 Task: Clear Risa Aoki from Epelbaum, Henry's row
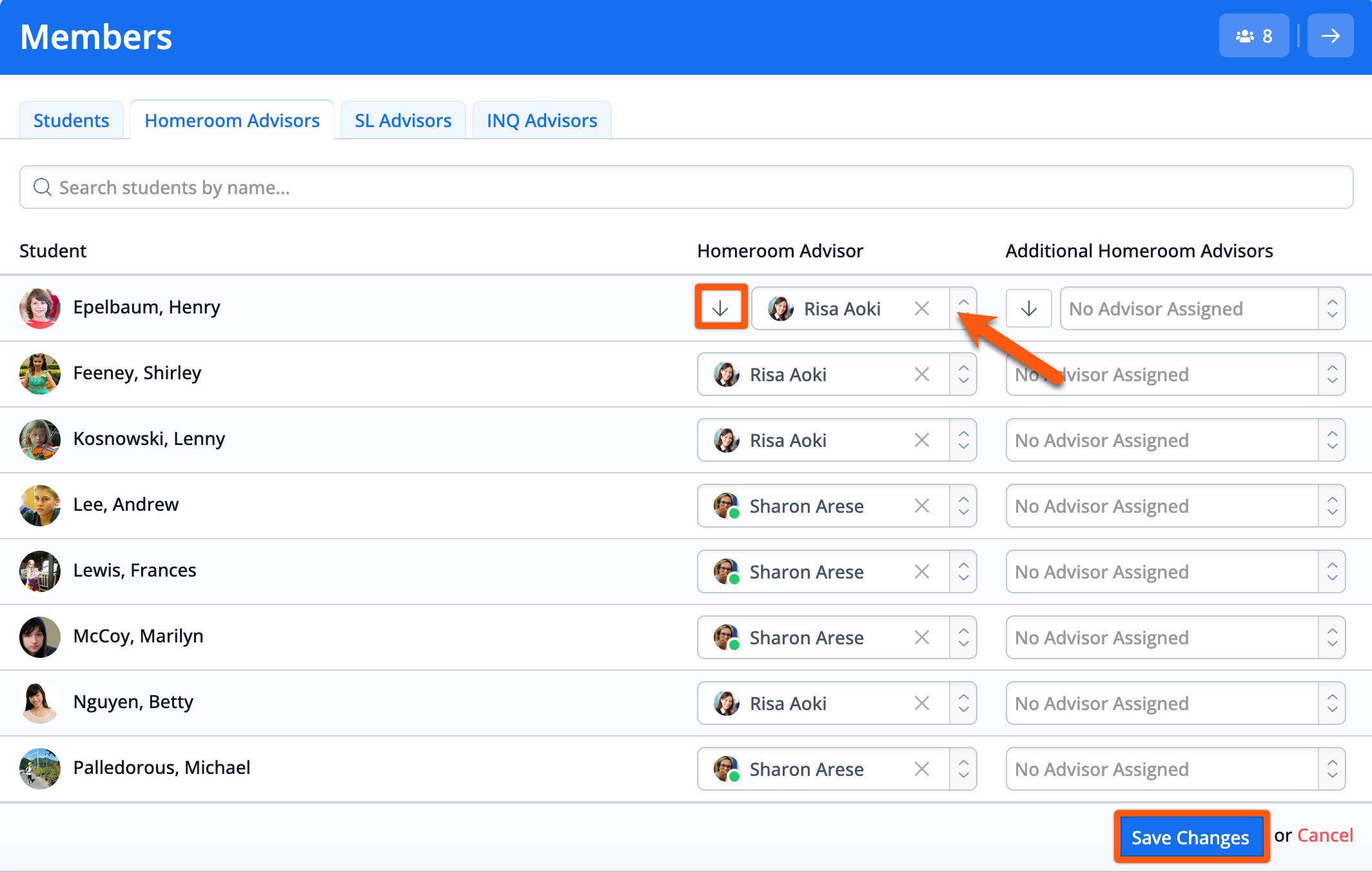coord(921,308)
